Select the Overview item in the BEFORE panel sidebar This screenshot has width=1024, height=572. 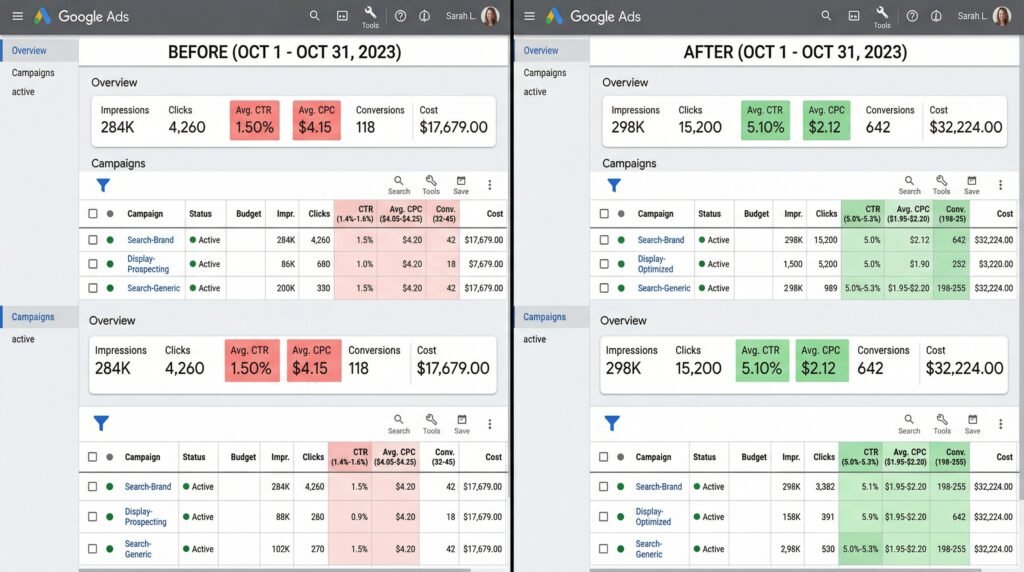click(30, 50)
